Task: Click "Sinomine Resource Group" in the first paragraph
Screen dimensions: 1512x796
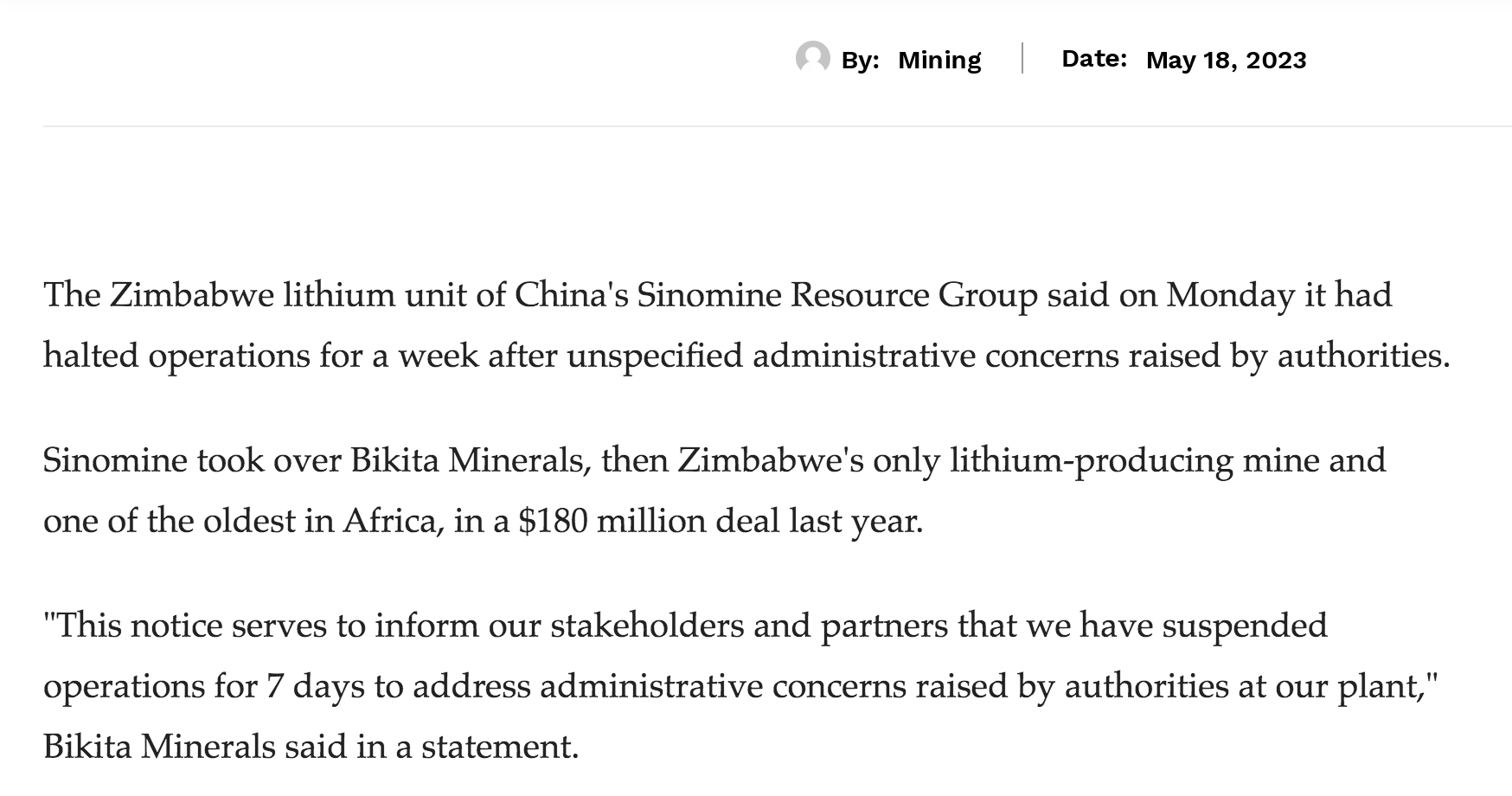Action: 836,295
